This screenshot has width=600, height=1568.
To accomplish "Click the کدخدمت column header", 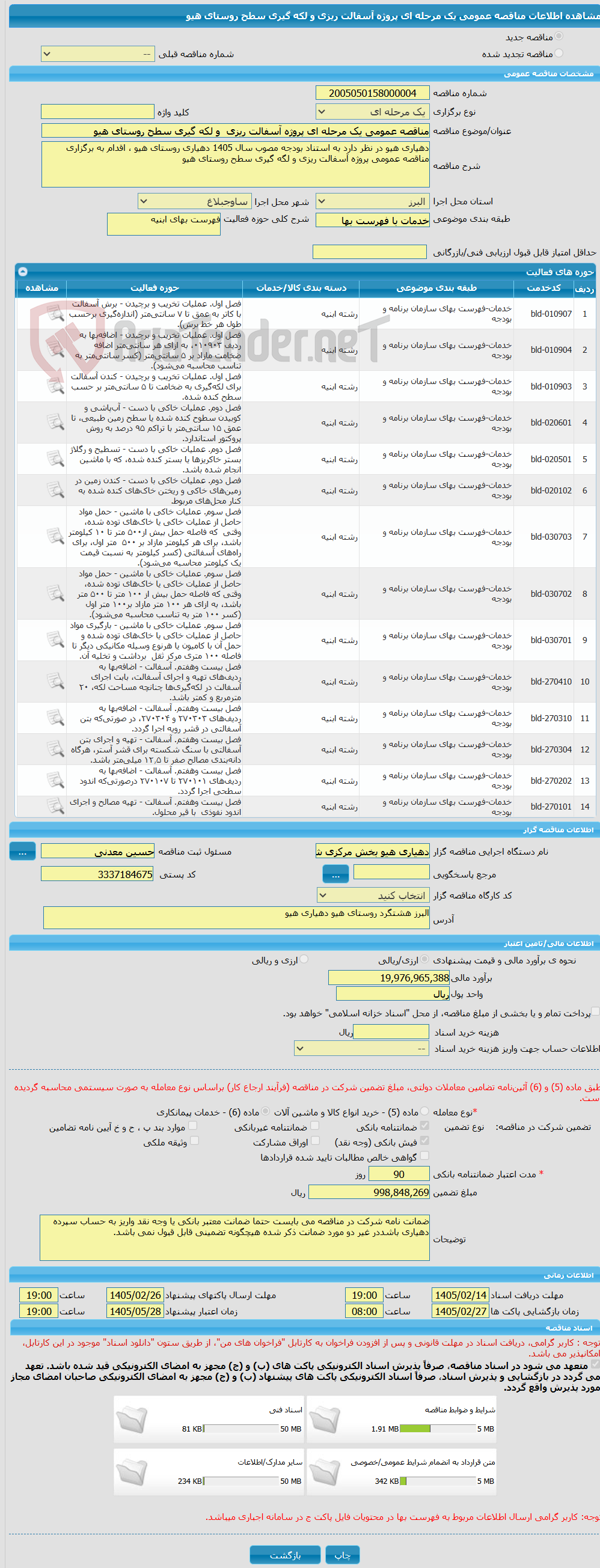I will (544, 288).
